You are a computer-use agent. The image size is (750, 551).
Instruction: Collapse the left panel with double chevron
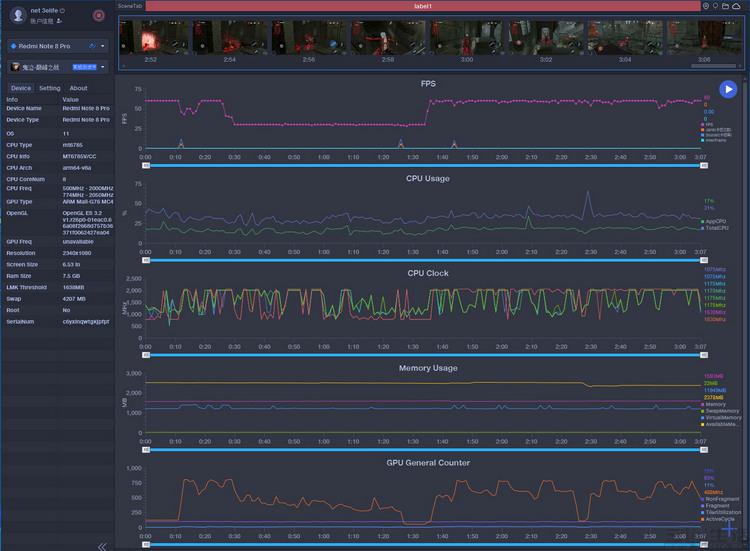click(x=101, y=546)
